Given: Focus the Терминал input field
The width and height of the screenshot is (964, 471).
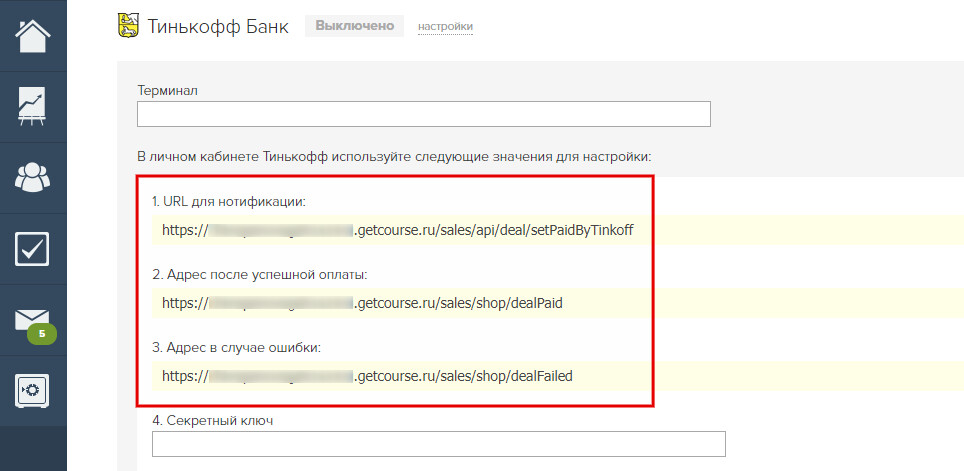Looking at the screenshot, I should pos(424,114).
